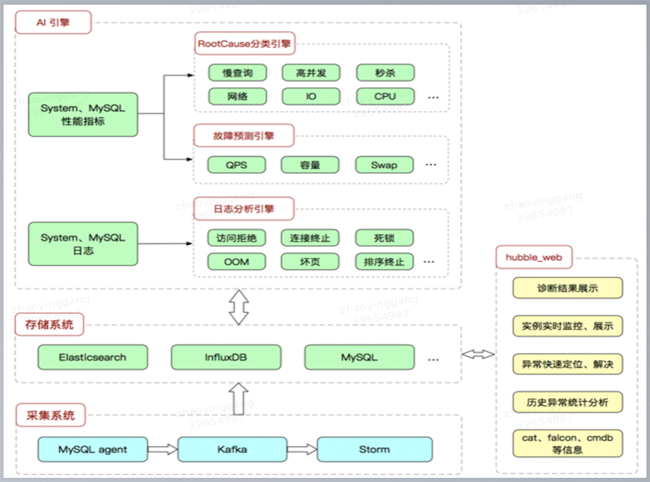Click the Elasticsearch storage node

coord(93,357)
